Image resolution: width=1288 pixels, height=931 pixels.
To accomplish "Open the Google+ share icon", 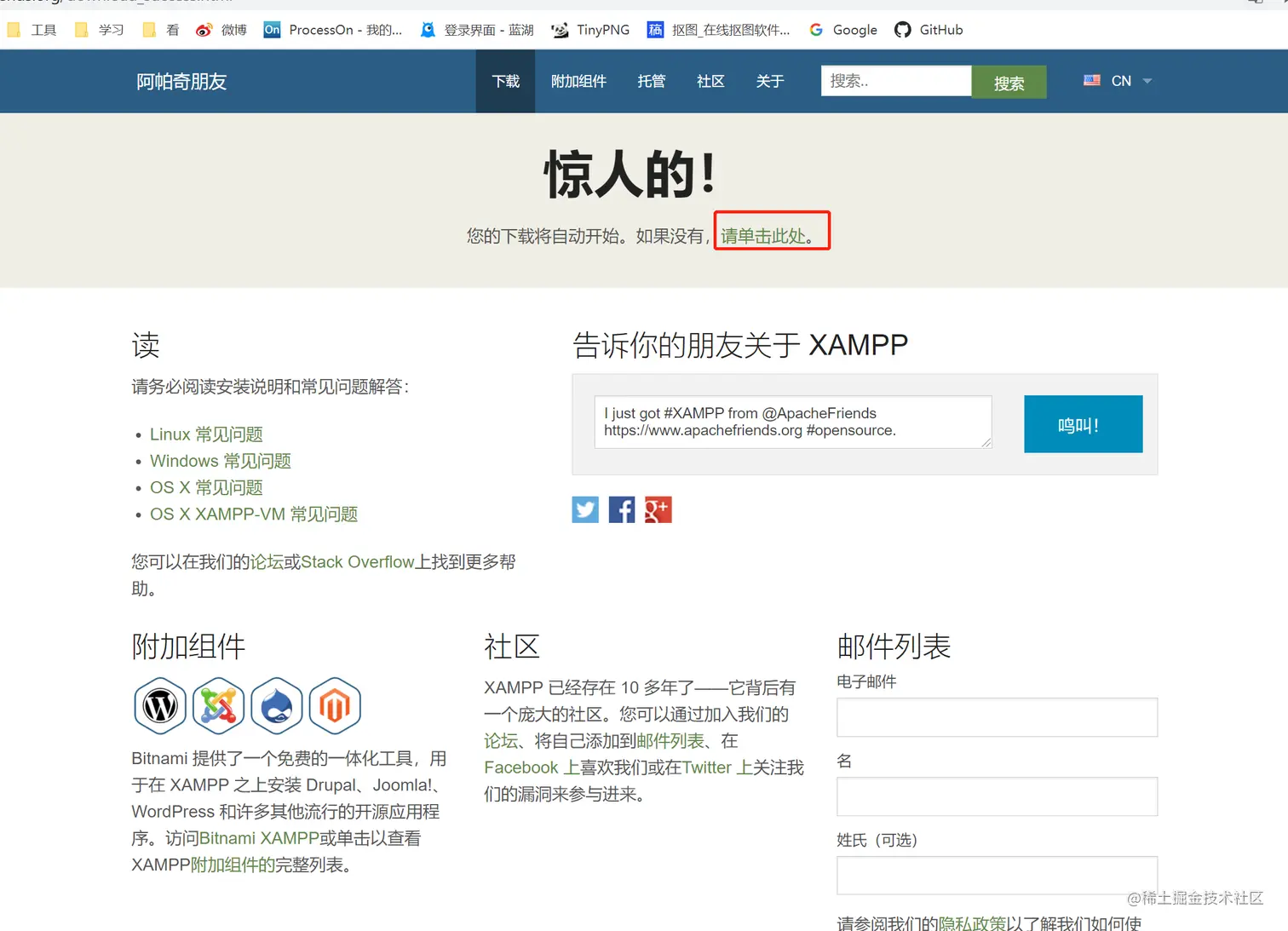I will (x=658, y=509).
